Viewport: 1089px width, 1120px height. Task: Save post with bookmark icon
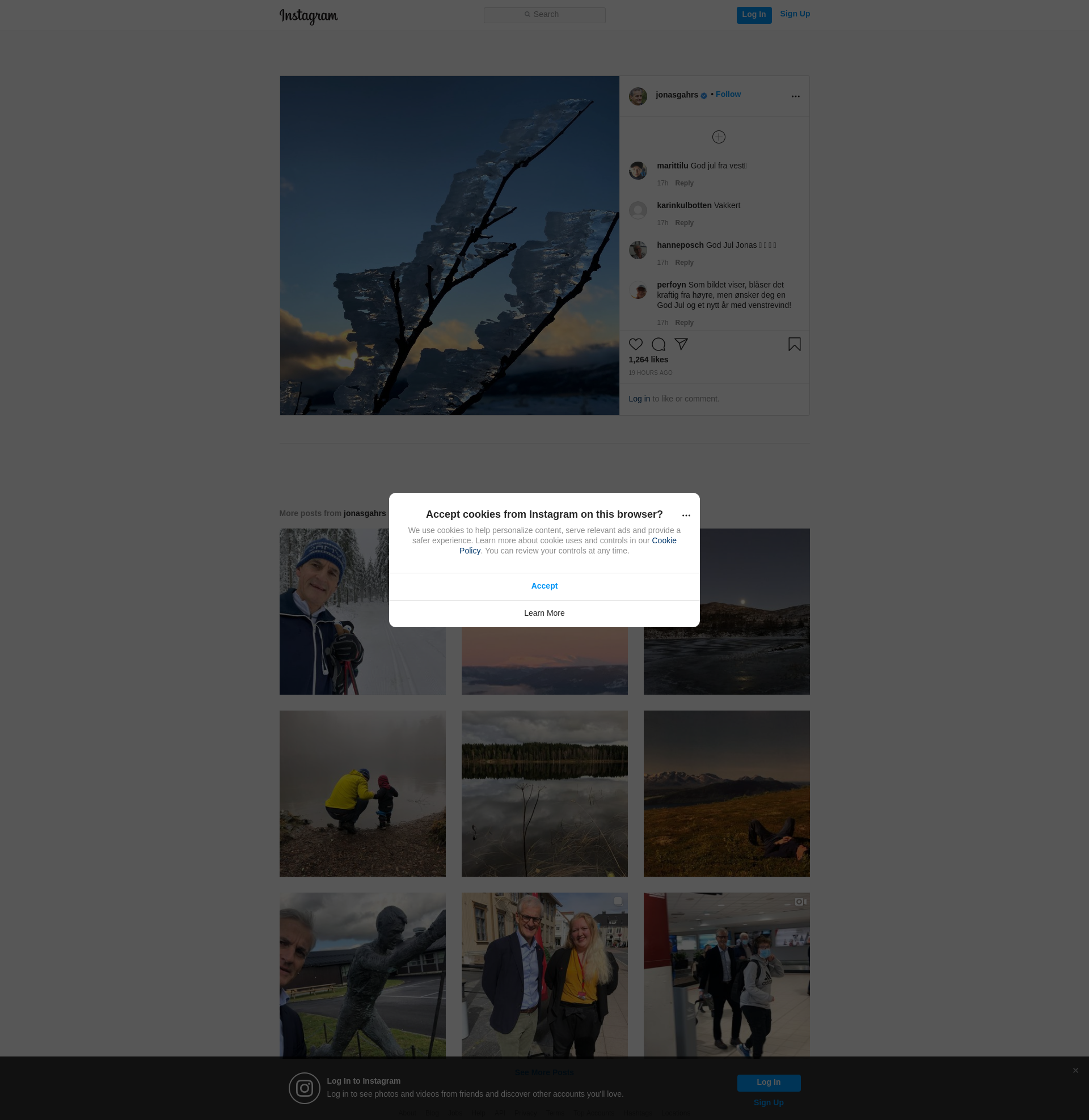794,344
